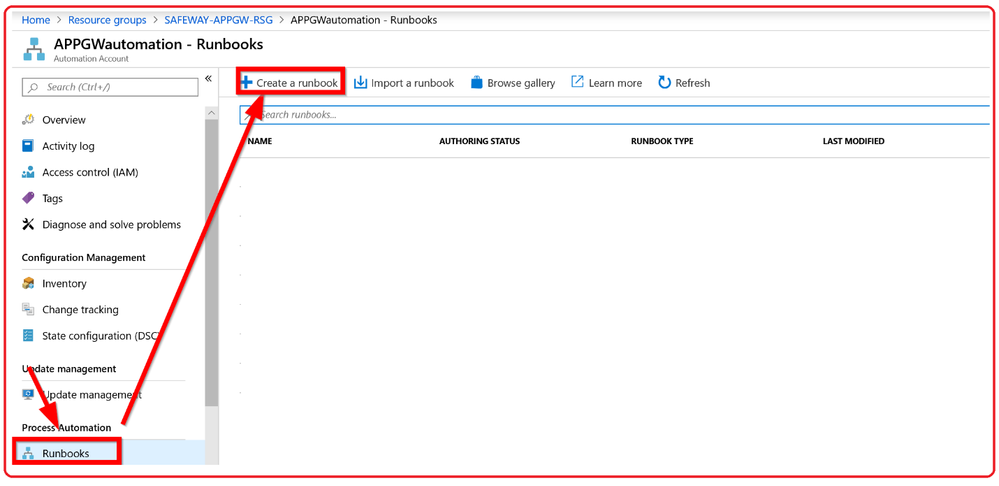Sort by the LAST MODIFIED column header

click(x=853, y=141)
